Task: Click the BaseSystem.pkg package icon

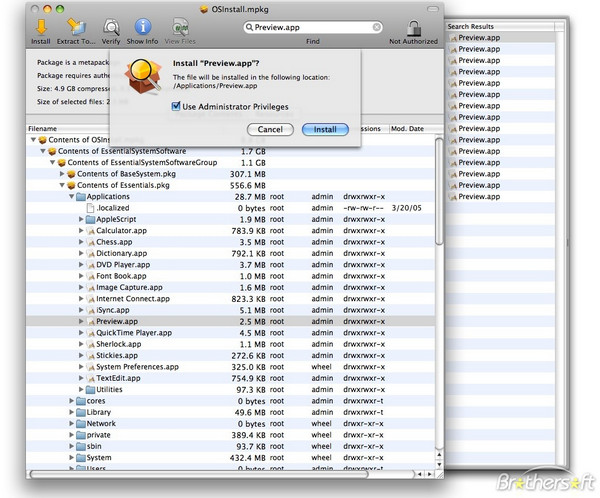Action: [x=71, y=174]
